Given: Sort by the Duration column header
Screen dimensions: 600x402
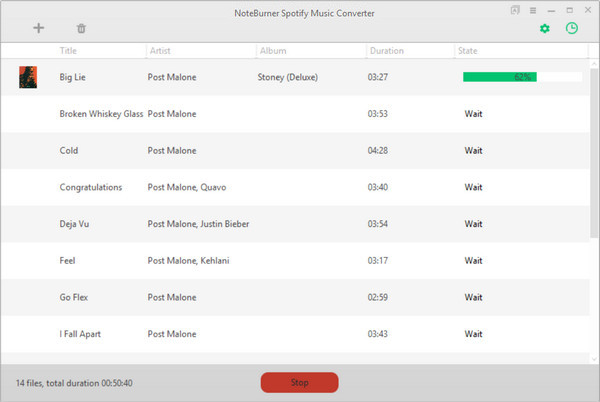Looking at the screenshot, I should [386, 51].
